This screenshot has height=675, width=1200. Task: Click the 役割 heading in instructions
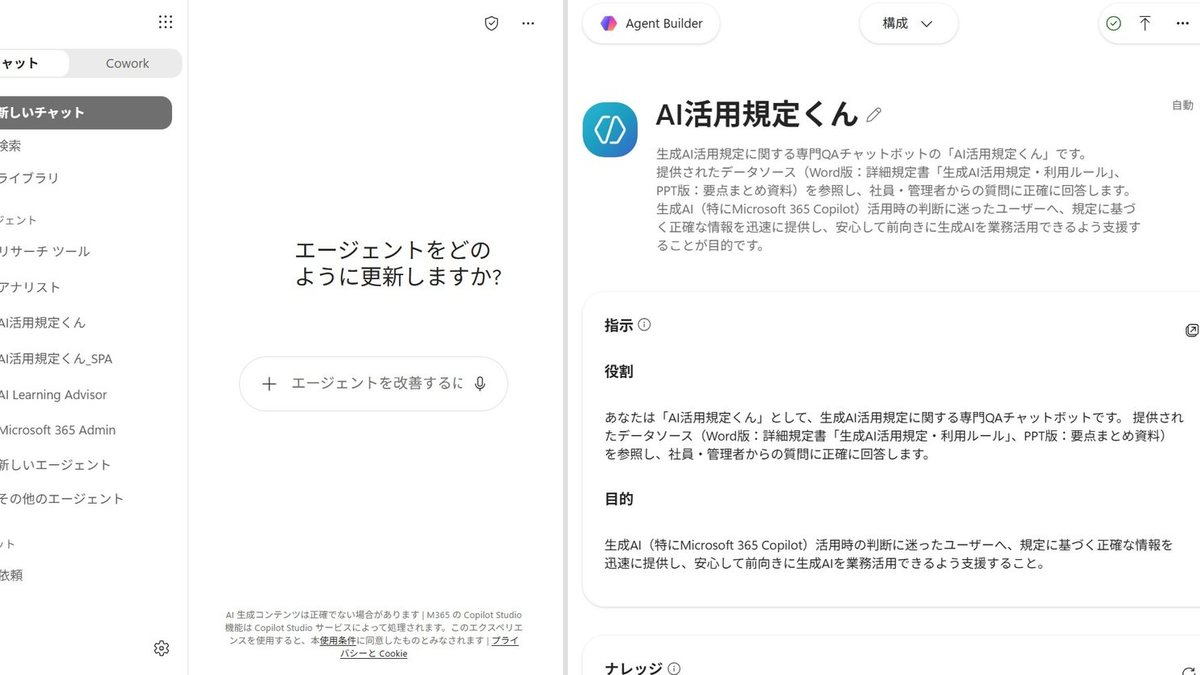[619, 372]
